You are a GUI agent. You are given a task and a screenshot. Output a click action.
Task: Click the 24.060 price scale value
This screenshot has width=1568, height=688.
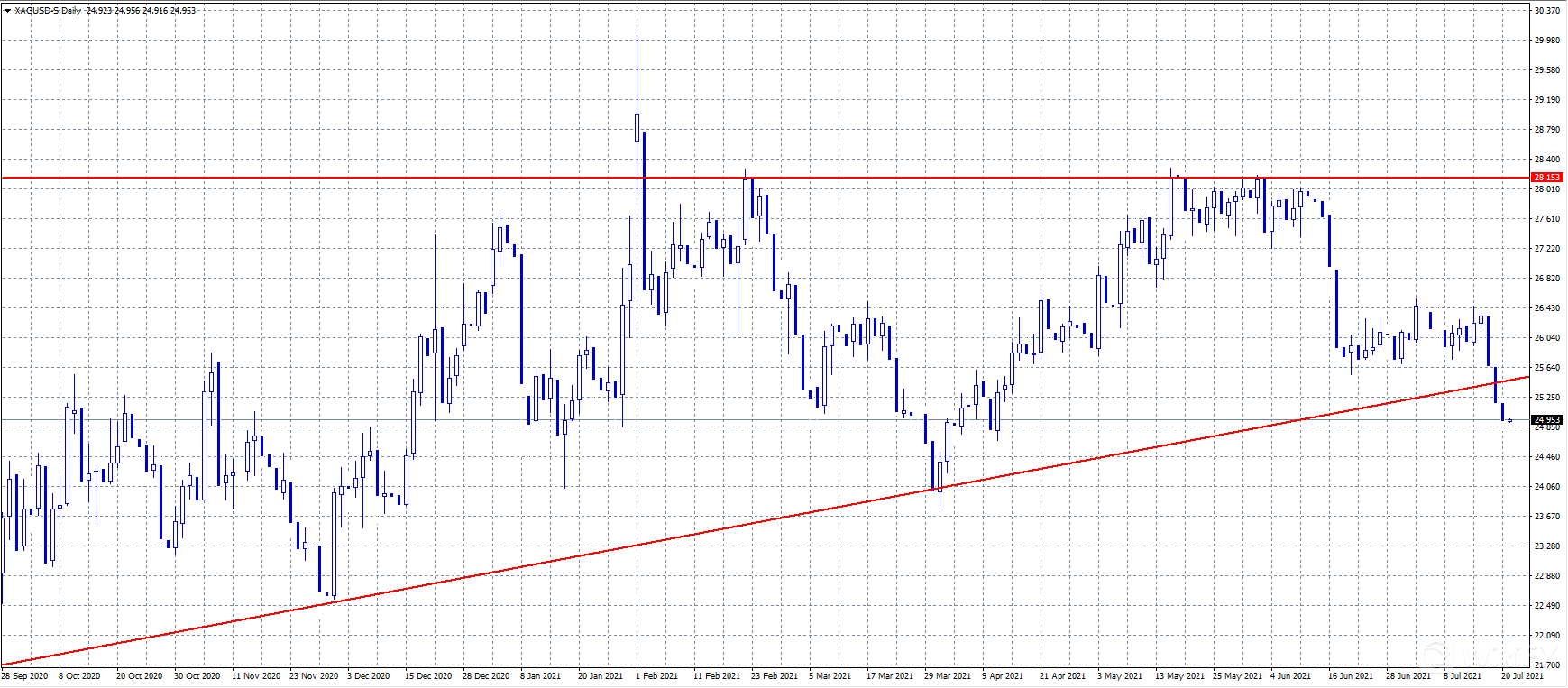1547,487
